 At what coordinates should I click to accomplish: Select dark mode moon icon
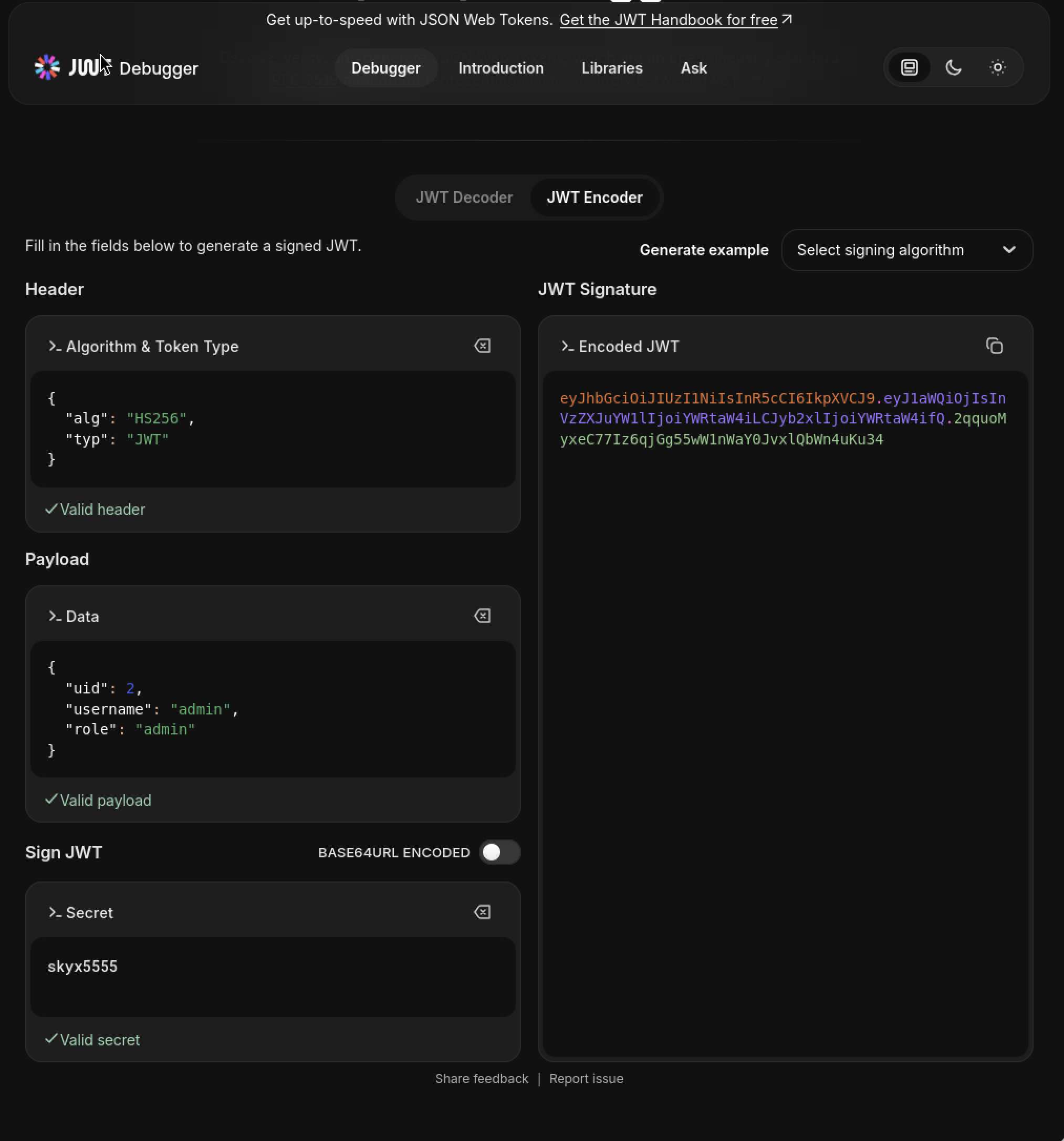[x=953, y=68]
